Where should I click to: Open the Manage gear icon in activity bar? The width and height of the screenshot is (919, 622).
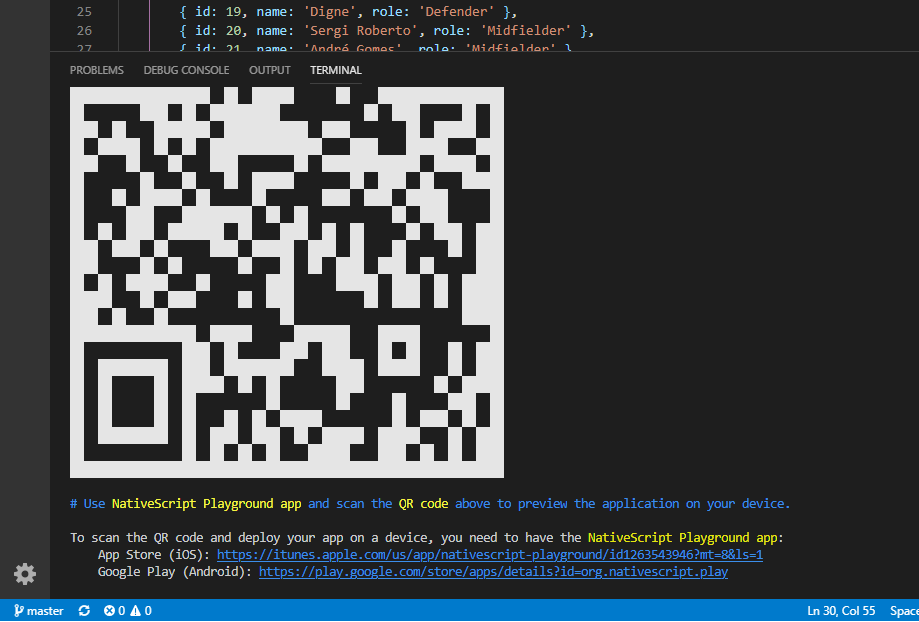[x=25, y=573]
